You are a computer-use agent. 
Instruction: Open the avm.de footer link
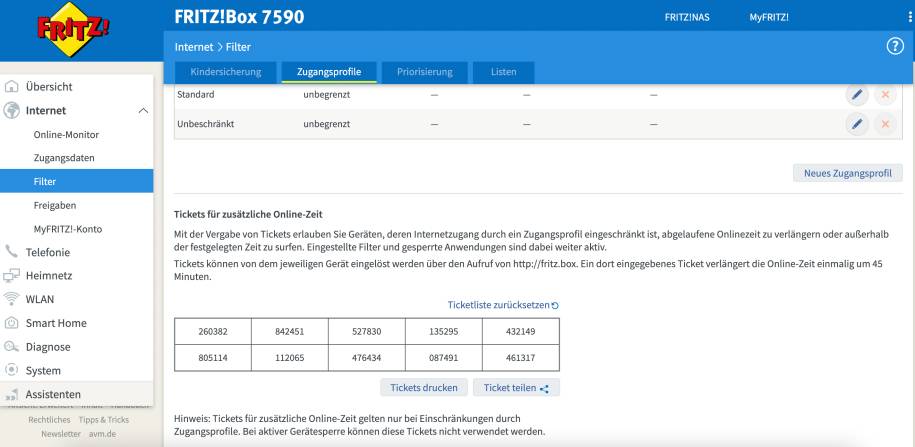click(102, 434)
